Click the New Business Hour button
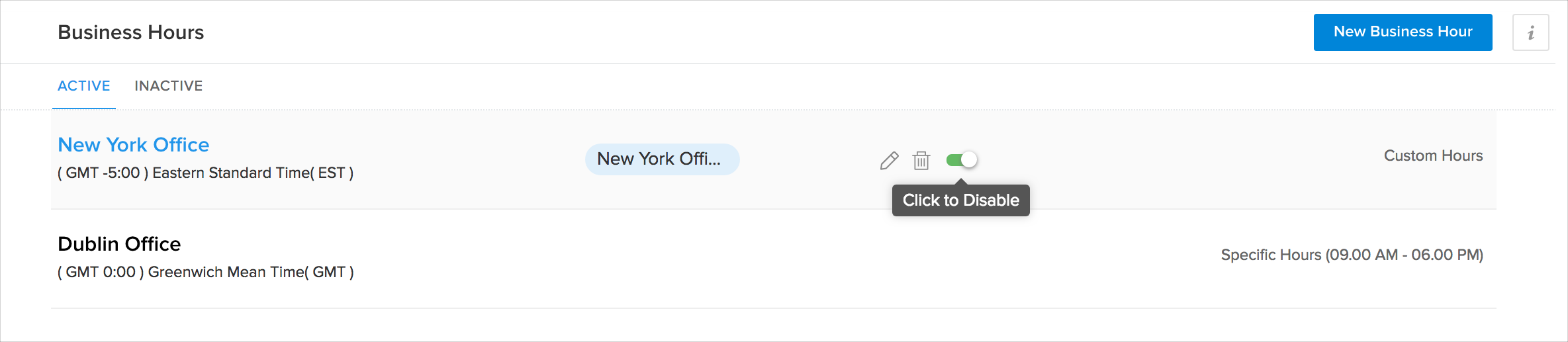 click(x=1403, y=32)
